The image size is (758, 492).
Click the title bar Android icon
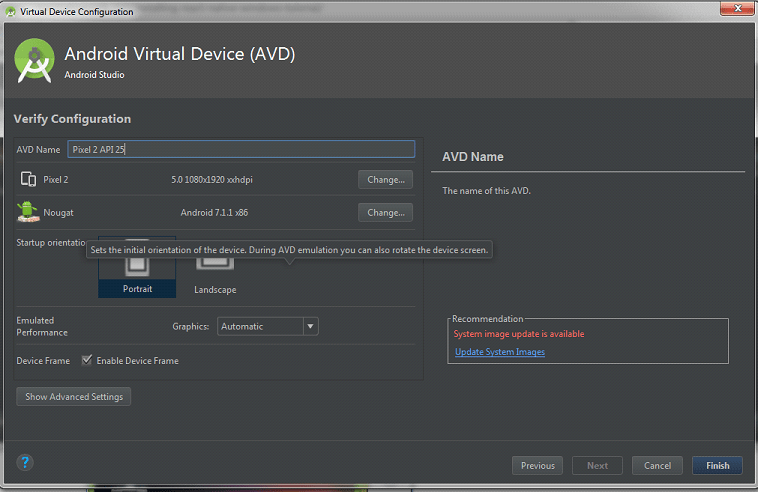[10, 11]
